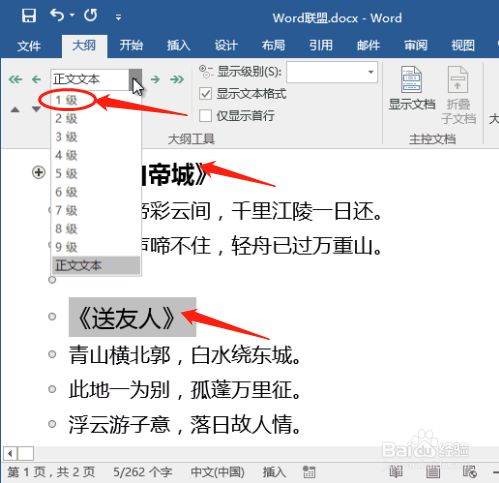Click the Redo/Repeat icon
The image size is (499, 483).
[91, 15]
